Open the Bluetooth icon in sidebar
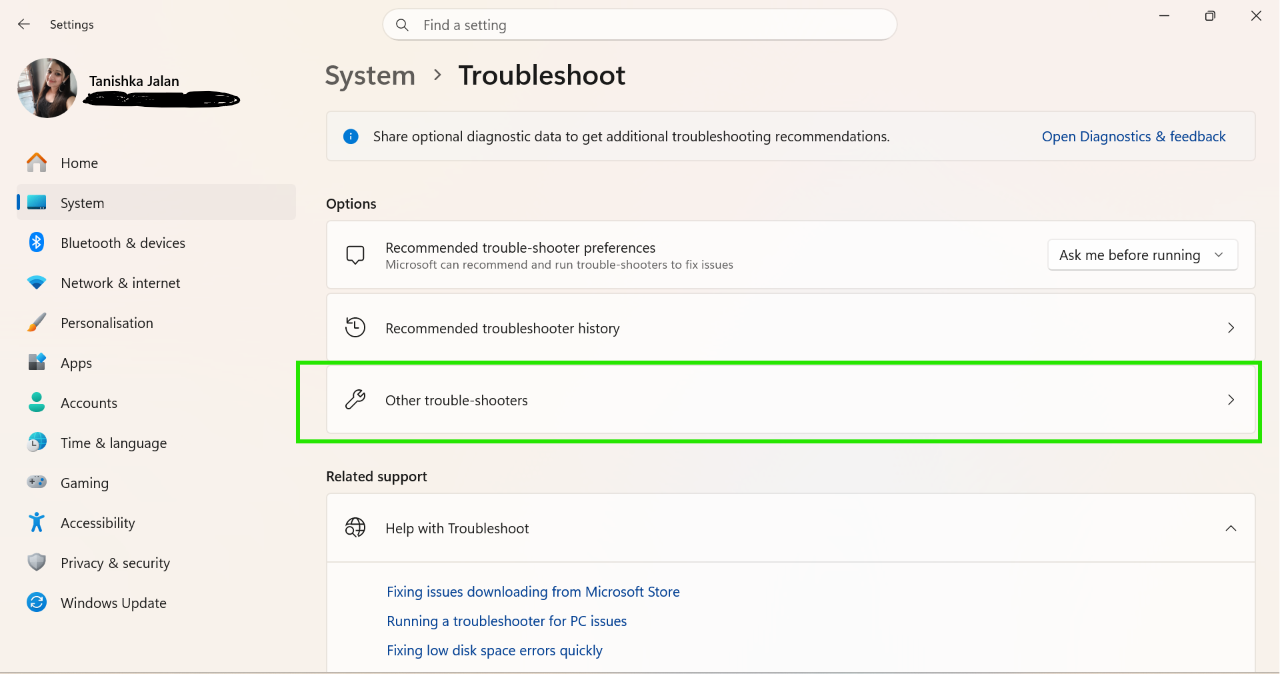 coord(37,242)
